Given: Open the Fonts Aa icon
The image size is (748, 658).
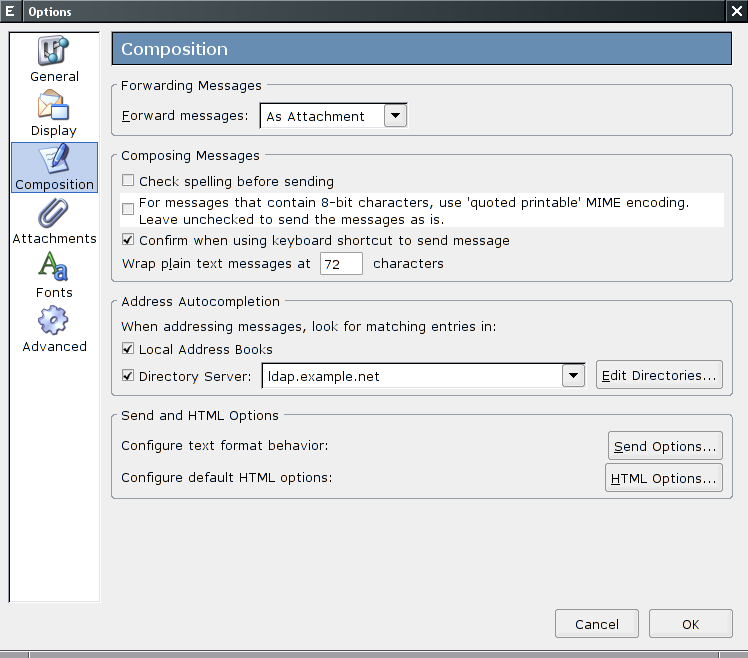Looking at the screenshot, I should 53,266.
